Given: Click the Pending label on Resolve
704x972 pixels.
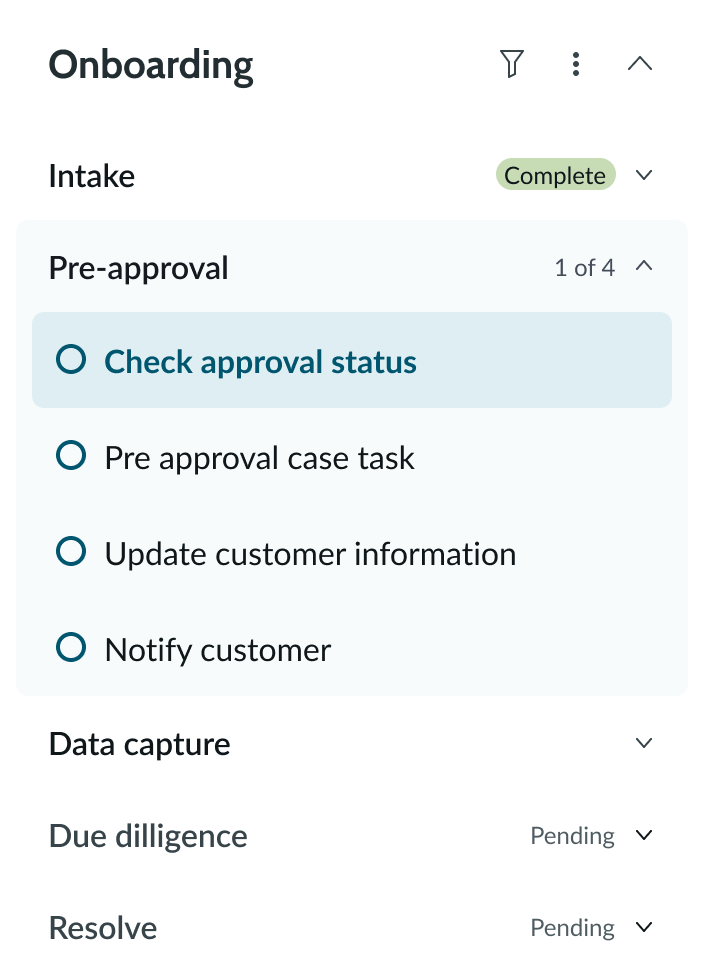Looking at the screenshot, I should [x=571, y=927].
